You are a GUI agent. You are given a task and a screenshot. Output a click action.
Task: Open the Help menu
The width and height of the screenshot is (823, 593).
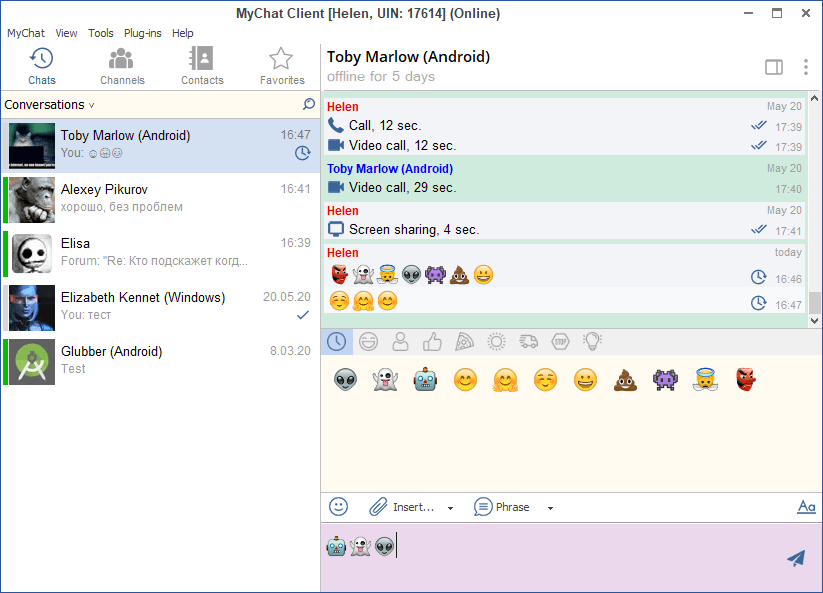(182, 33)
